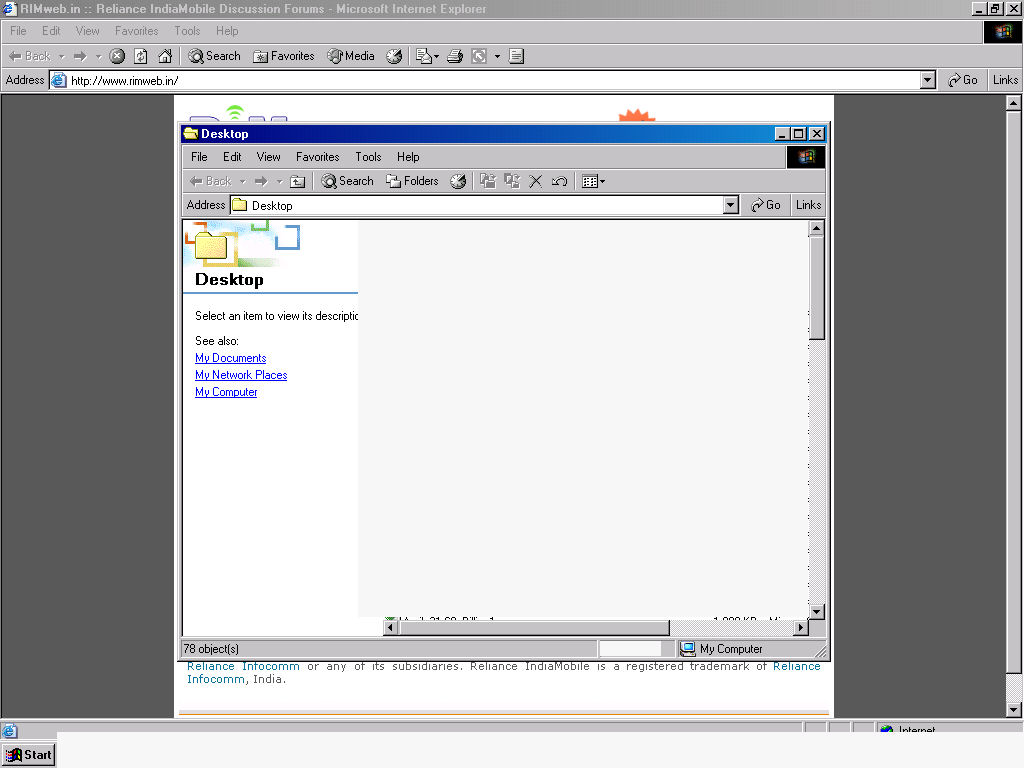Expand Back history dropdown in Desktop window
The height and width of the screenshot is (768, 1024).
click(x=242, y=182)
